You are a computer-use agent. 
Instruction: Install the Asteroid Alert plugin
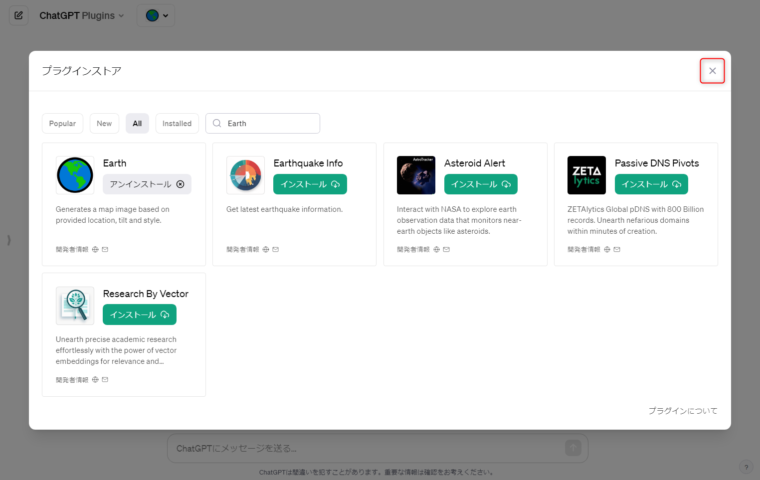pos(481,184)
